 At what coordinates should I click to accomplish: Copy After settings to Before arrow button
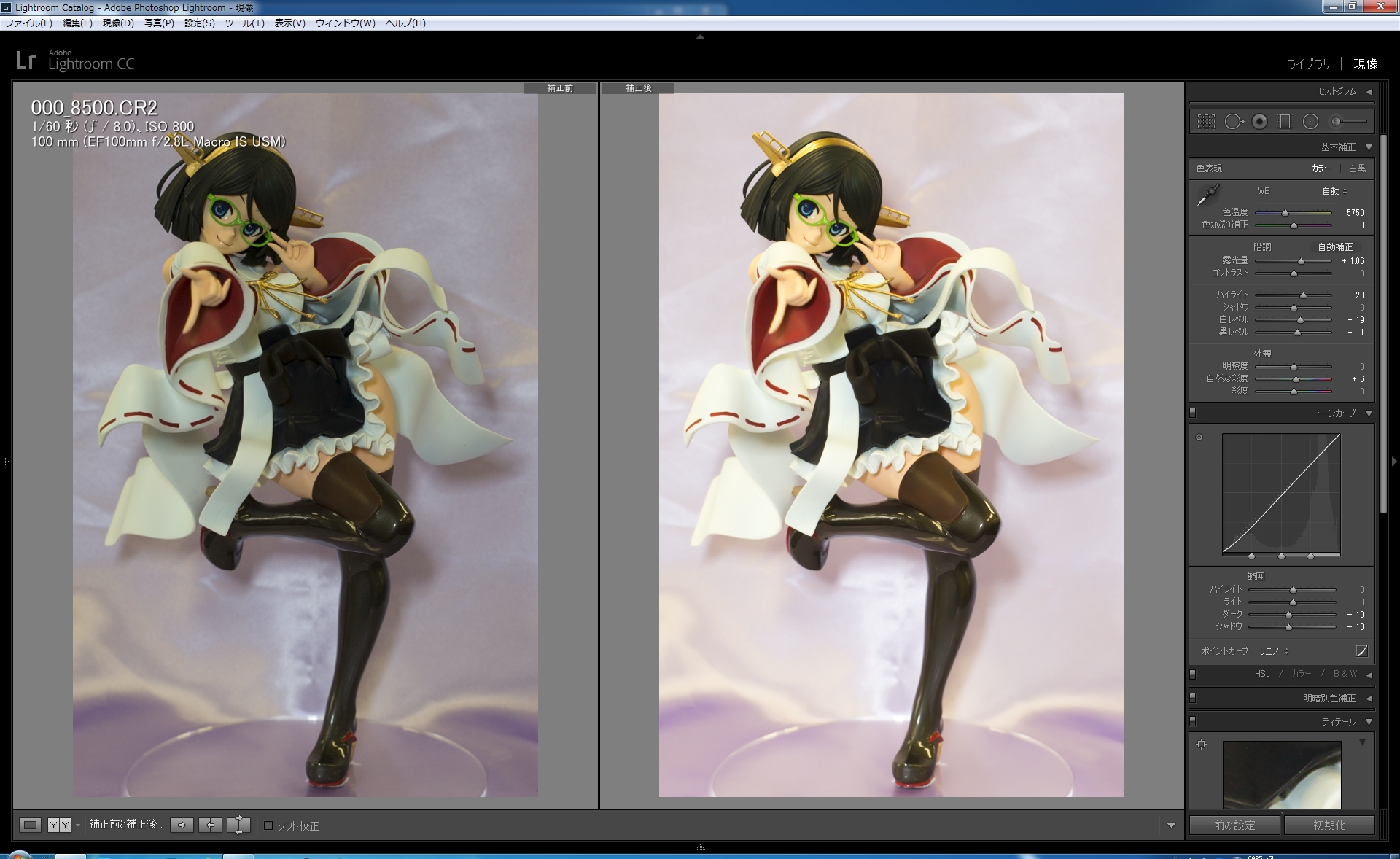pyautogui.click(x=210, y=825)
